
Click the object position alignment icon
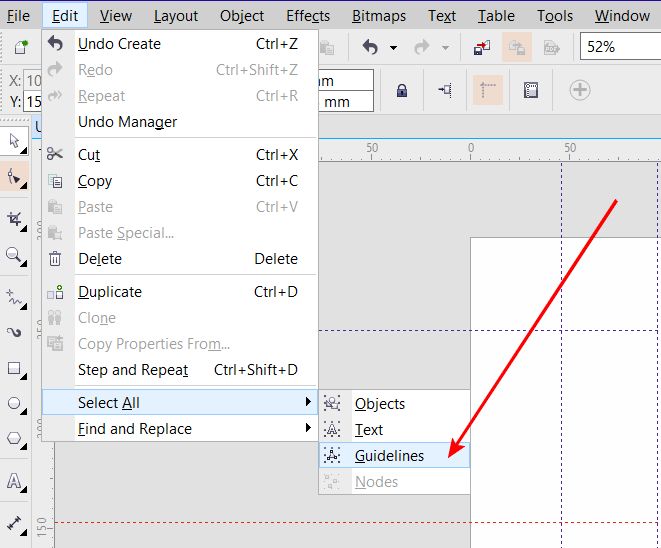click(445, 90)
